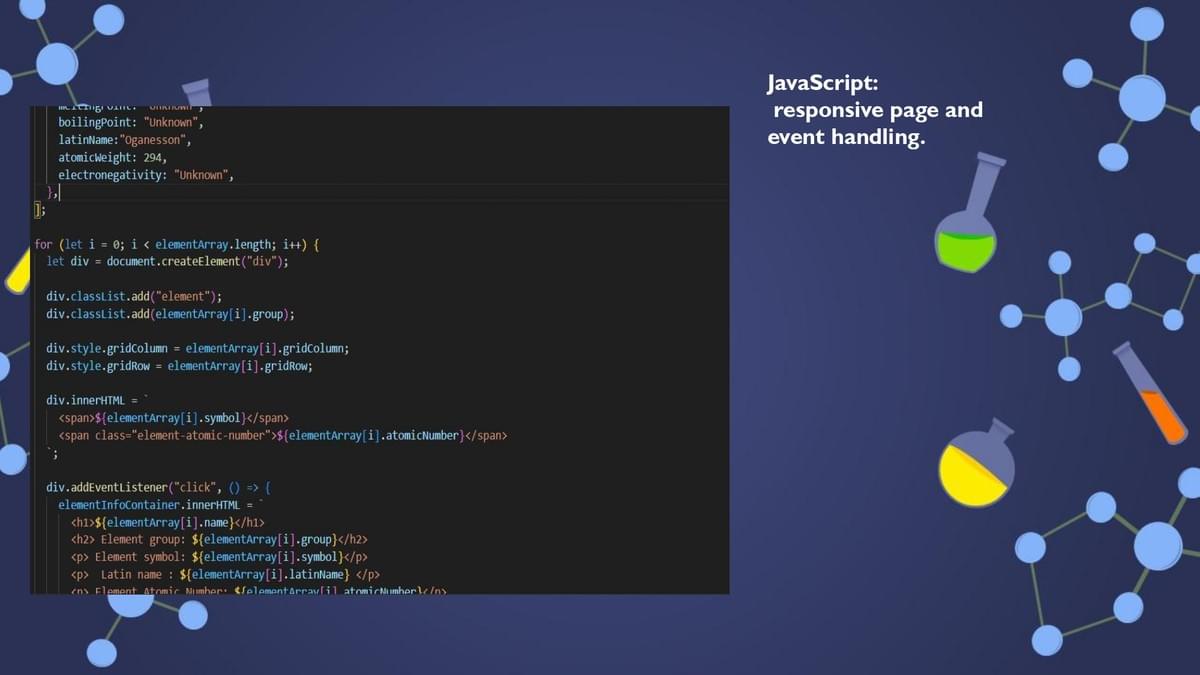
Task: Select the slide title beginning with "JavaScript:"
Action: coord(876,110)
